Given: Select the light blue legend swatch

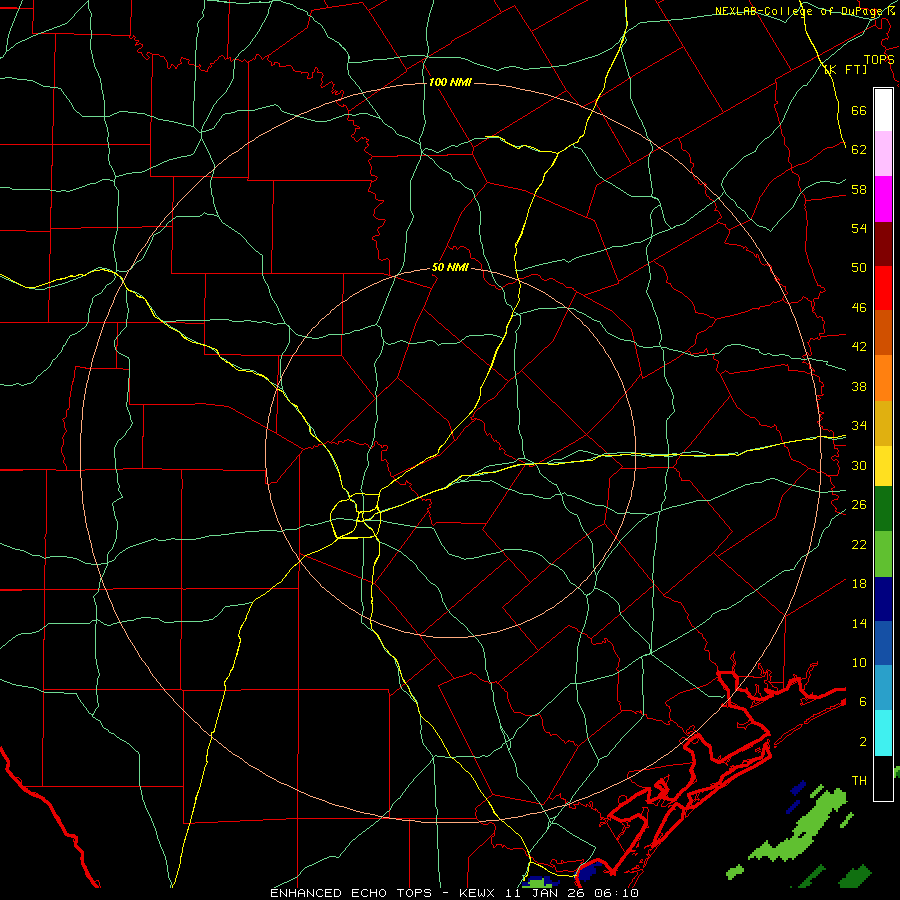Looking at the screenshot, I should pos(883,688).
